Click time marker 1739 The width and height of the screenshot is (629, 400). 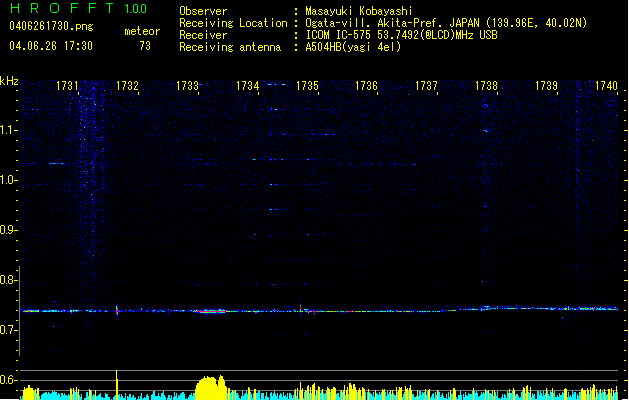pos(546,86)
